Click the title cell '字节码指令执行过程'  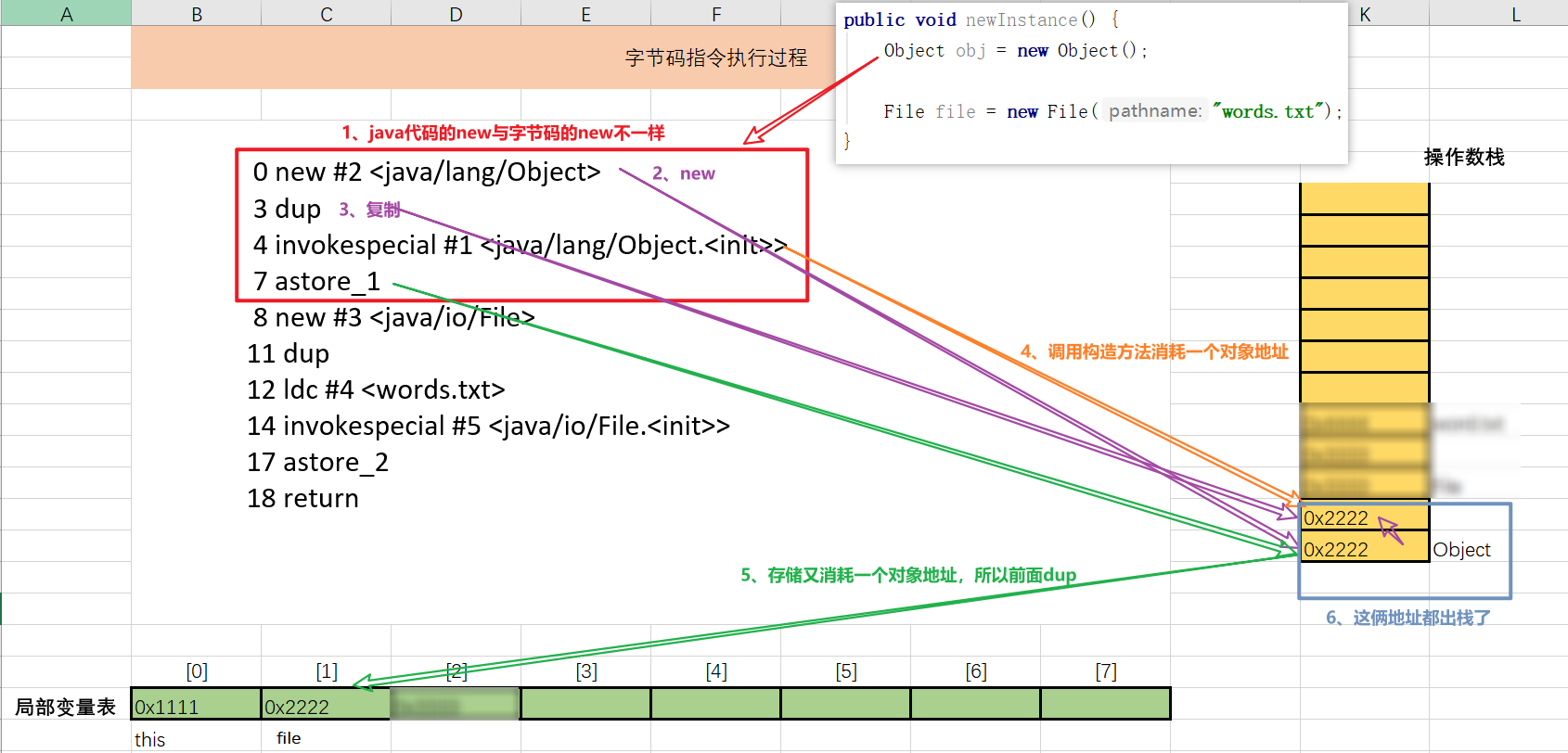click(716, 57)
